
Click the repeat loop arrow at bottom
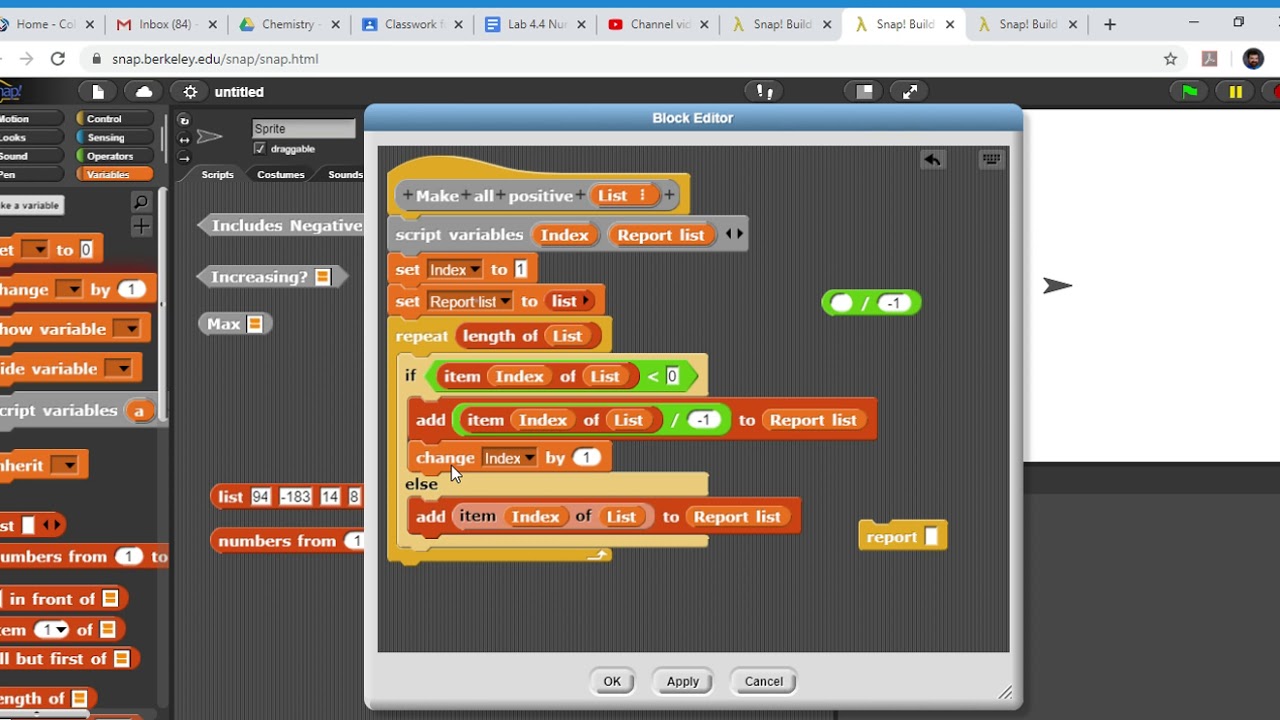[x=598, y=555]
